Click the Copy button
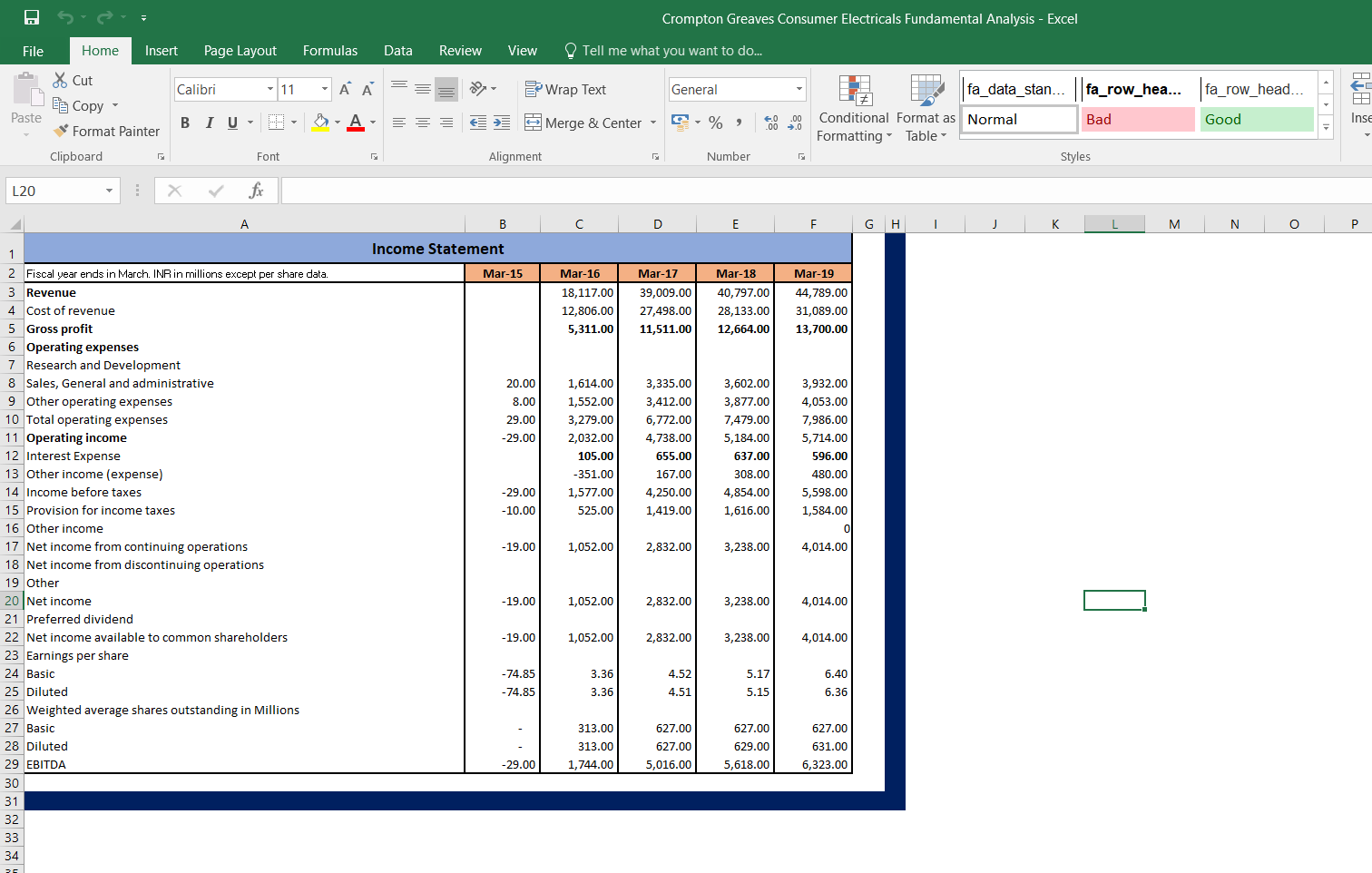 point(78,105)
